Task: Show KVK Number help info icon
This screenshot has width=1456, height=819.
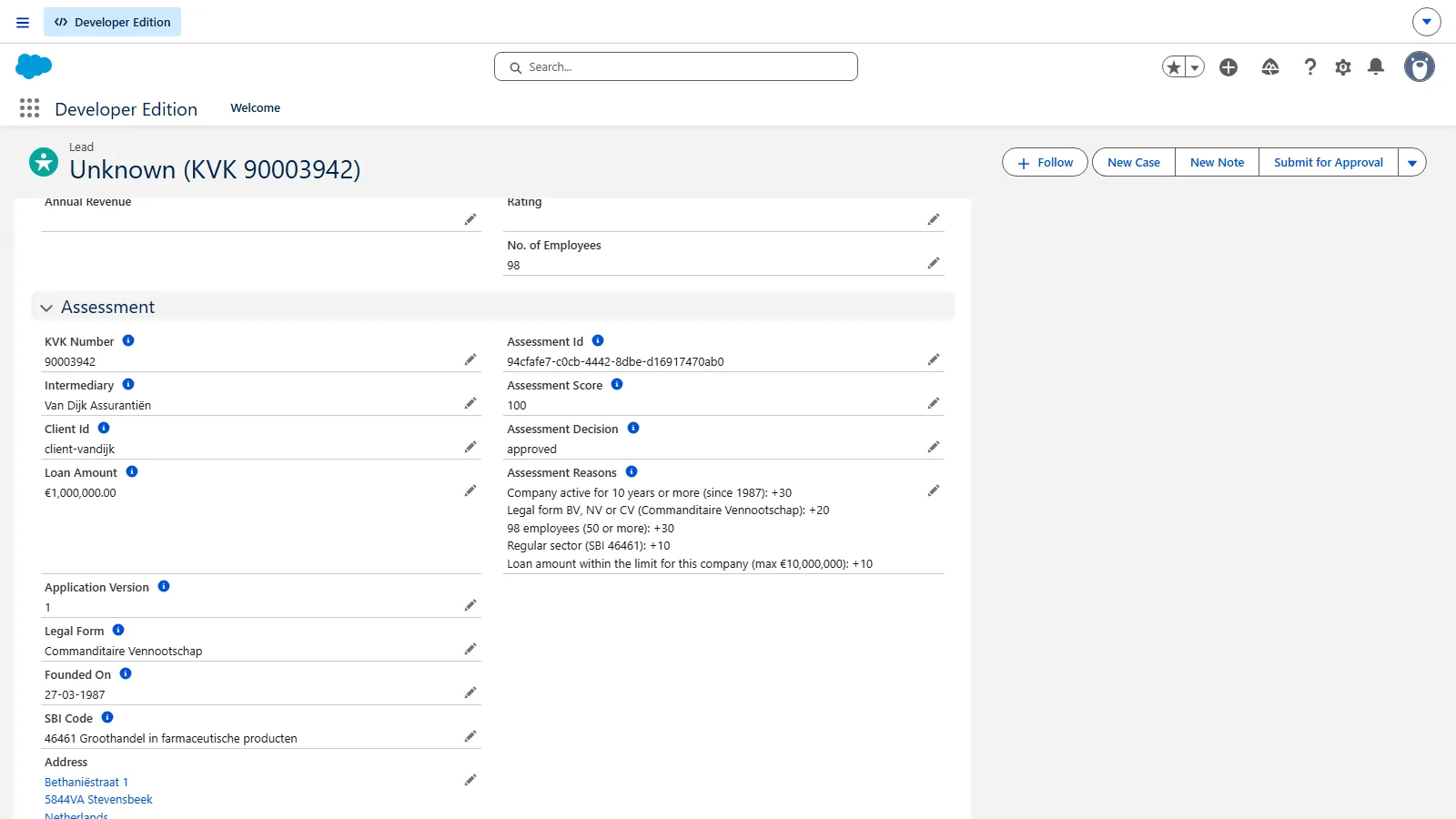Action: click(128, 340)
